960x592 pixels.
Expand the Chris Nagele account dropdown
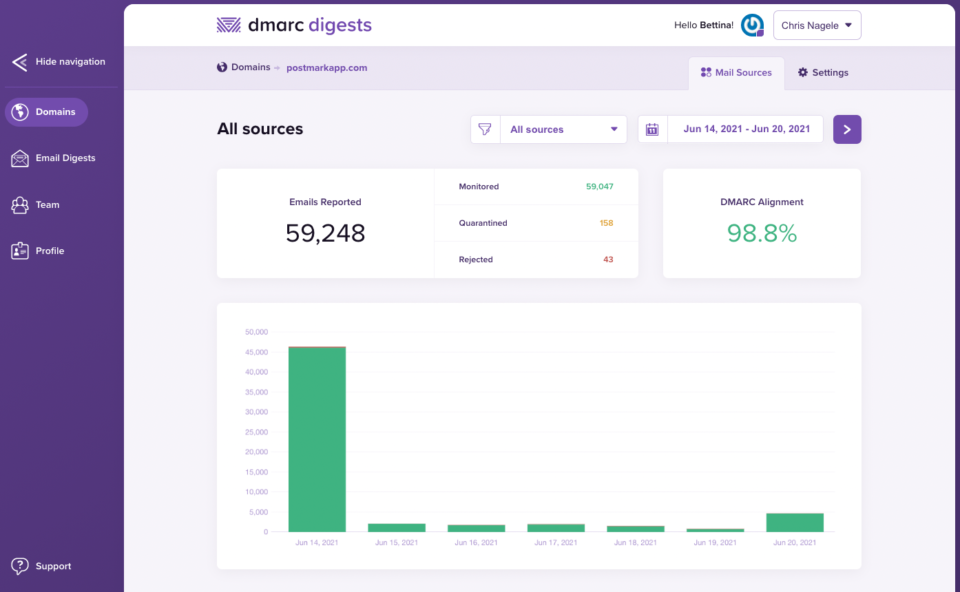[817, 25]
